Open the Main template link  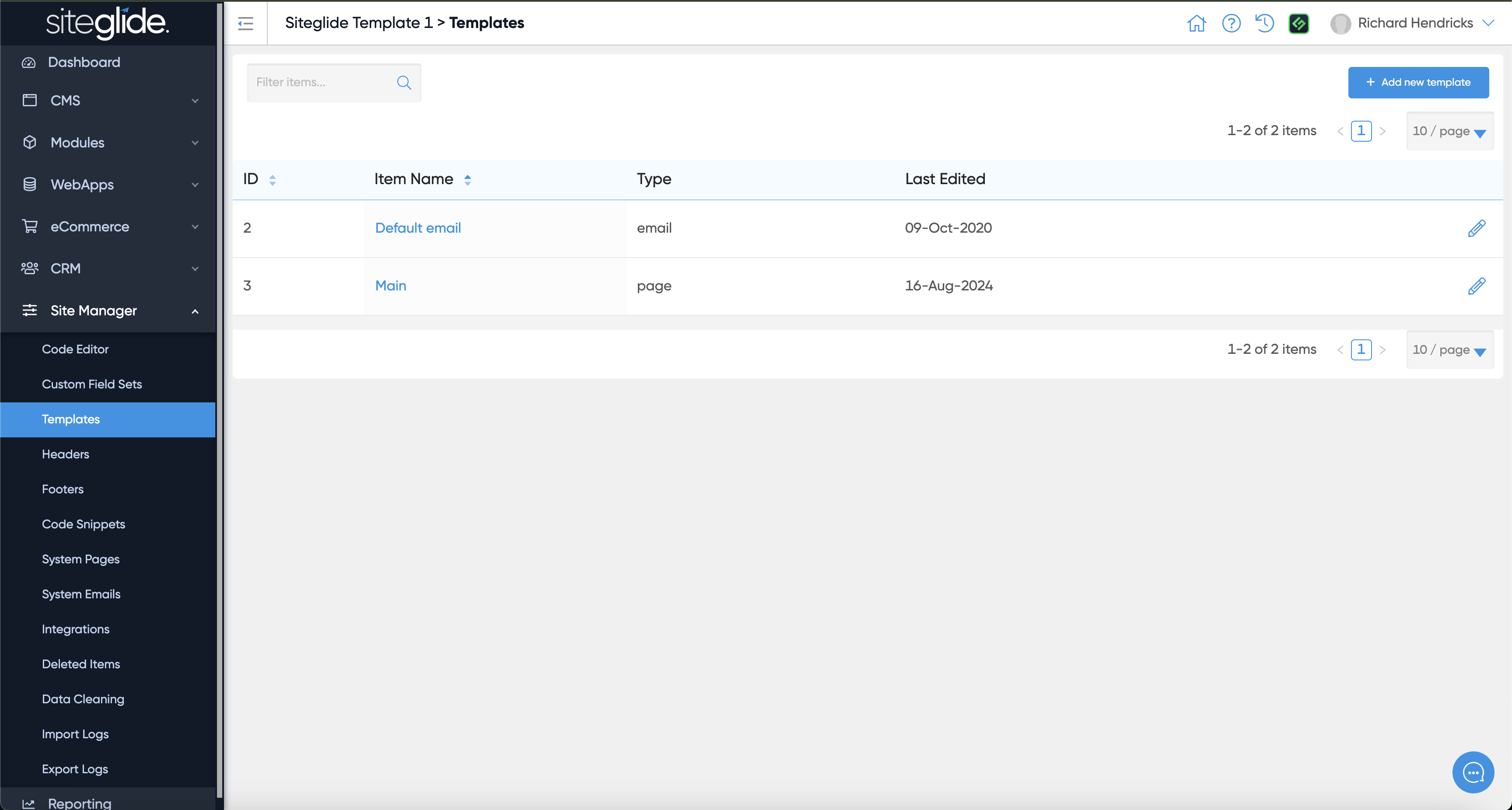tap(390, 286)
